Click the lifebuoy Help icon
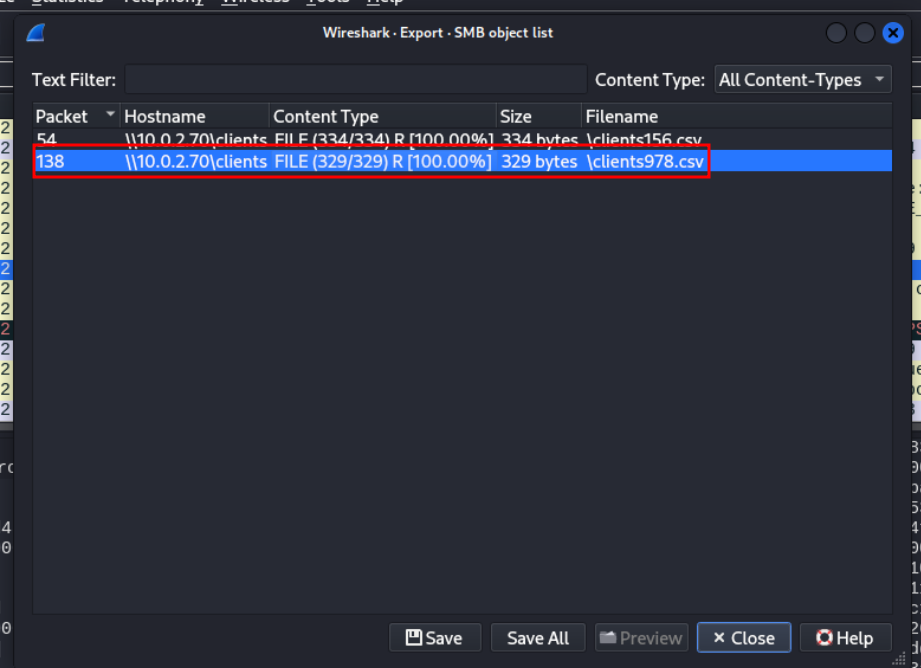Screen dimensions: 921x668 pos(824,637)
